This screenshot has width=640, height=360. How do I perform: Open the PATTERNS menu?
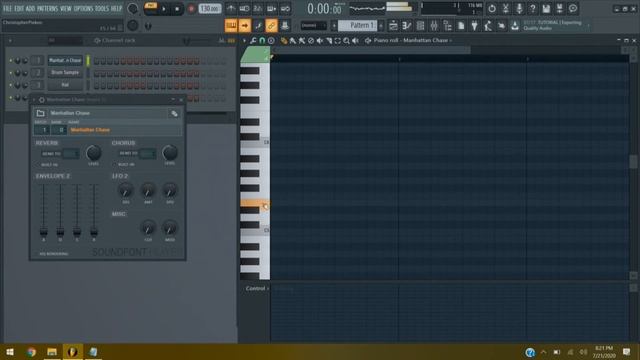pyautogui.click(x=48, y=8)
